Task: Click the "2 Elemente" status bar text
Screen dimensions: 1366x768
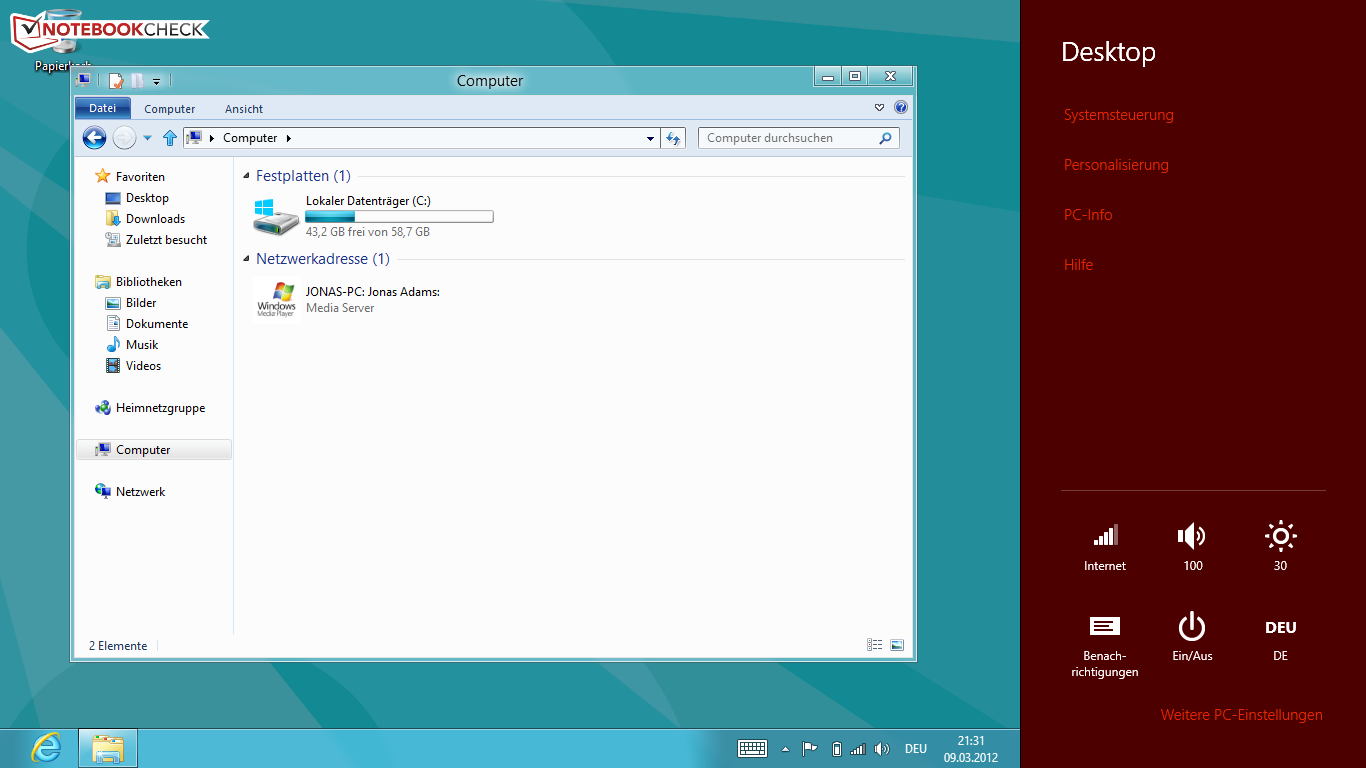Action: point(118,646)
